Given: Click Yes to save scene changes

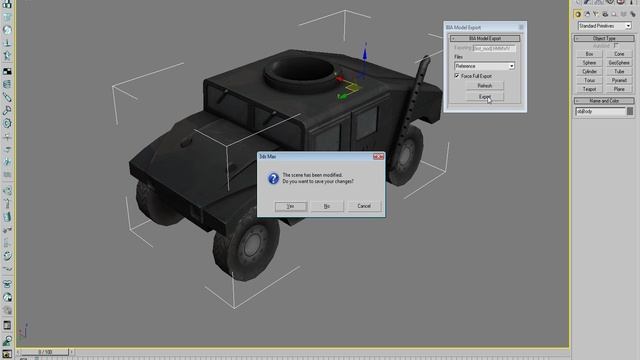Looking at the screenshot, I should 291,206.
